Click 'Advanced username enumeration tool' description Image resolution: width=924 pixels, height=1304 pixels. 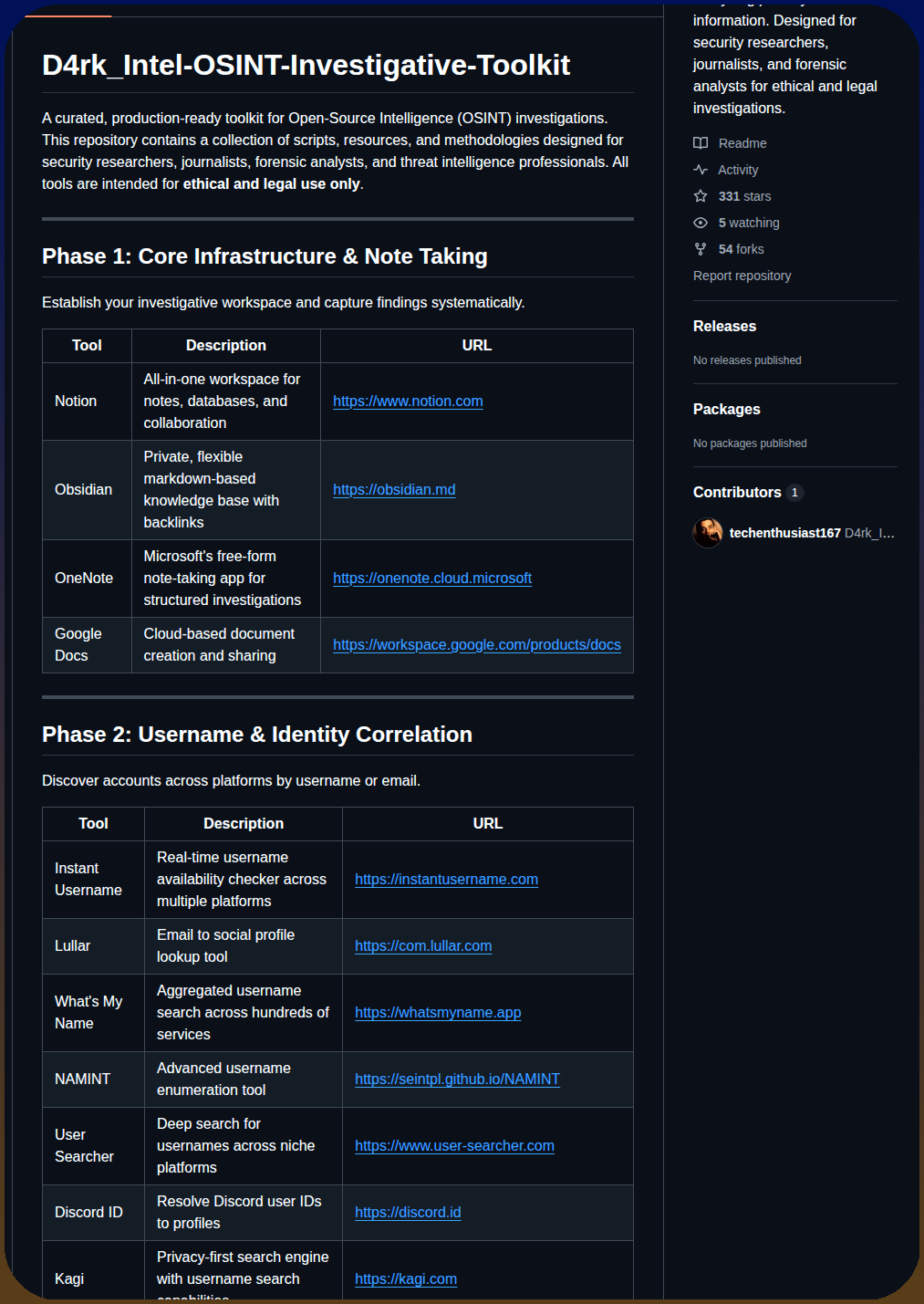point(223,1080)
